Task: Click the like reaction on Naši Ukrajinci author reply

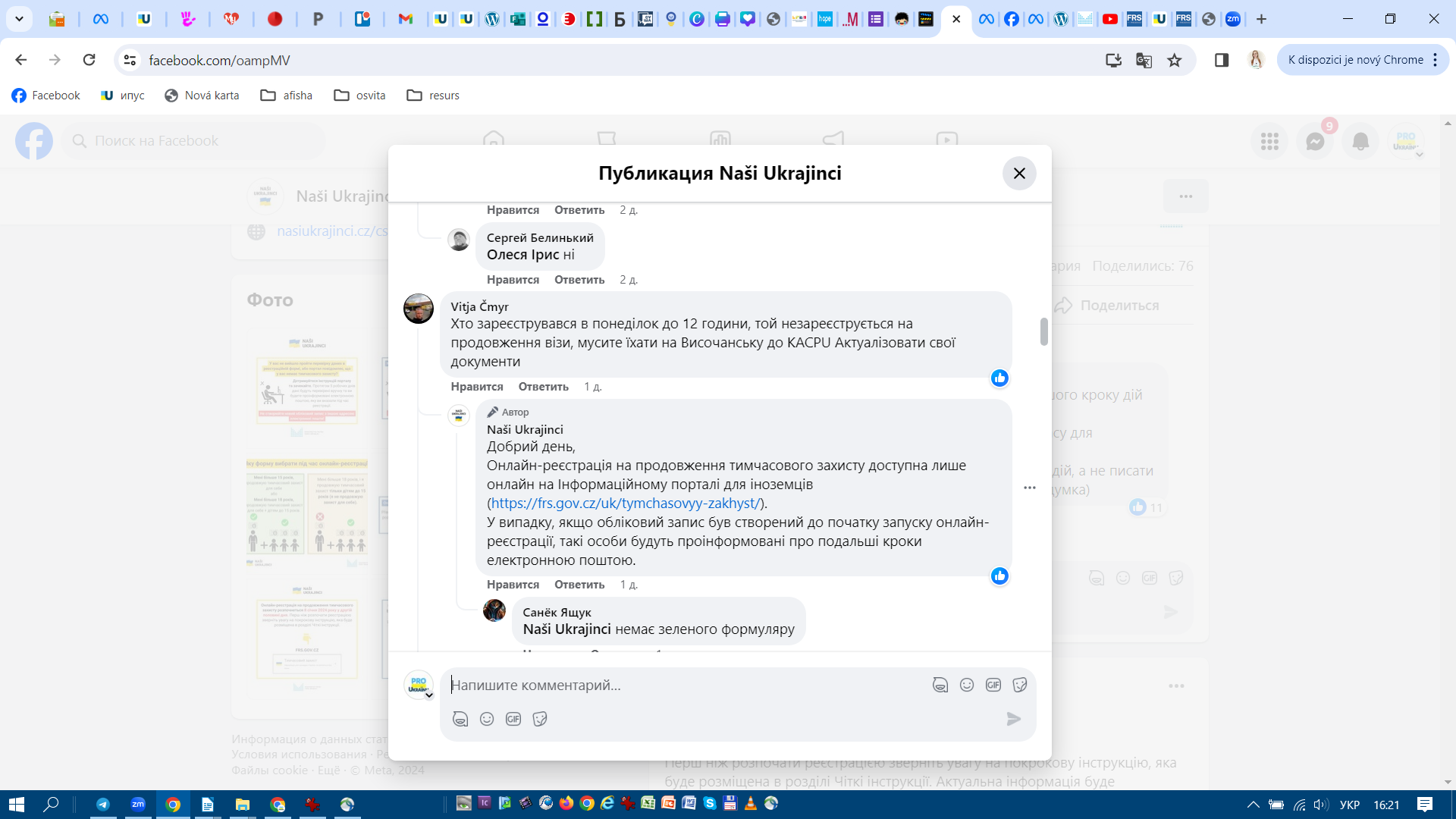Action: click(x=999, y=576)
